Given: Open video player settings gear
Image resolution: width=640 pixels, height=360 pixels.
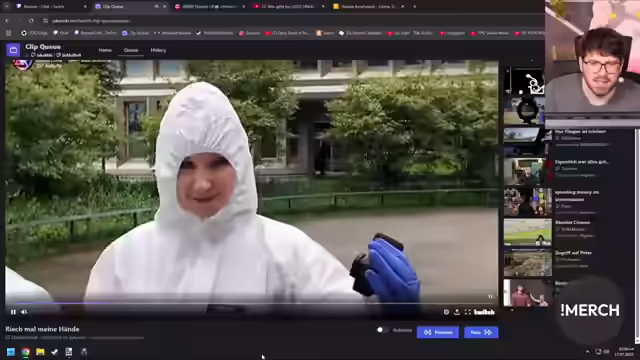Looking at the screenshot, I should tap(447, 312).
